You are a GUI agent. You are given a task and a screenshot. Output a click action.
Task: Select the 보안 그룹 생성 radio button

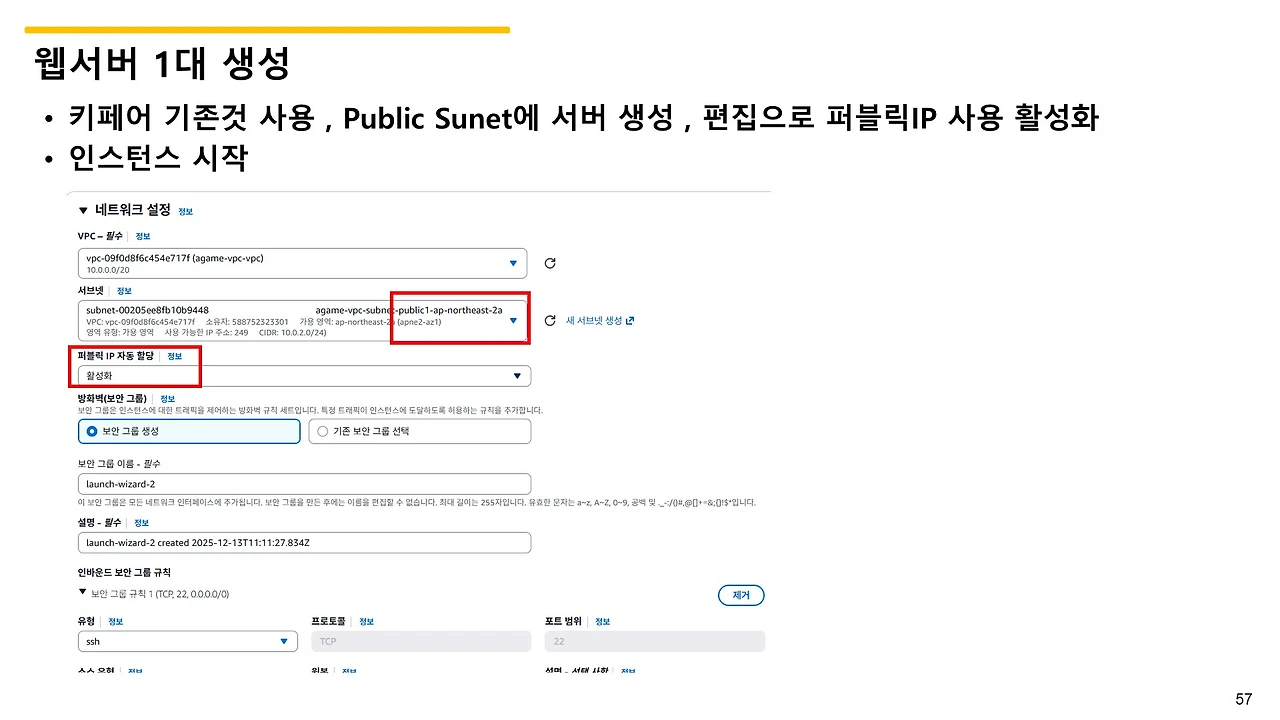(x=89, y=431)
